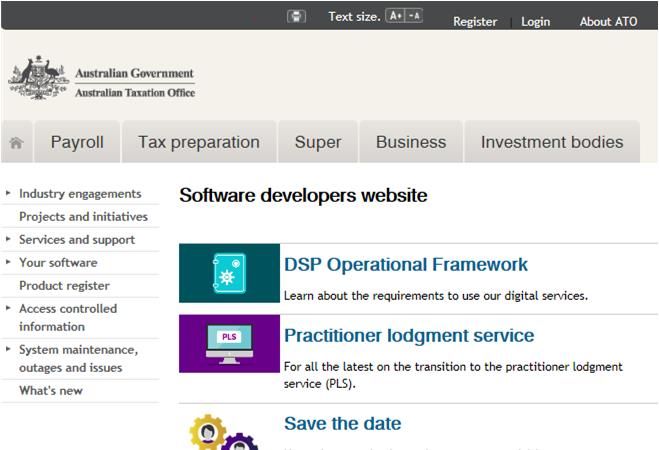The height and width of the screenshot is (450, 659).
Task: Expand the Your software arrow
Action: point(8,262)
